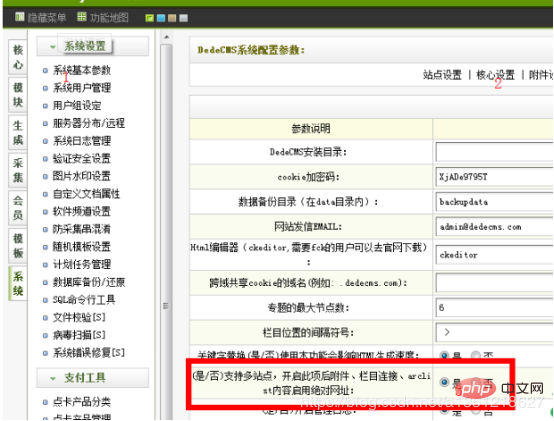Switch to the 站点设置 tab

tap(442, 75)
